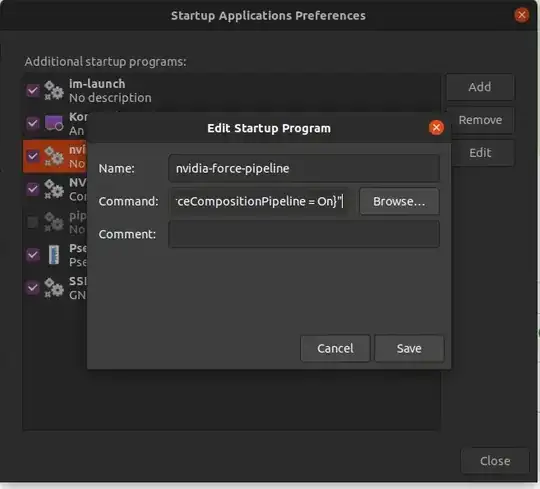Click into the Command text field

[259, 201]
